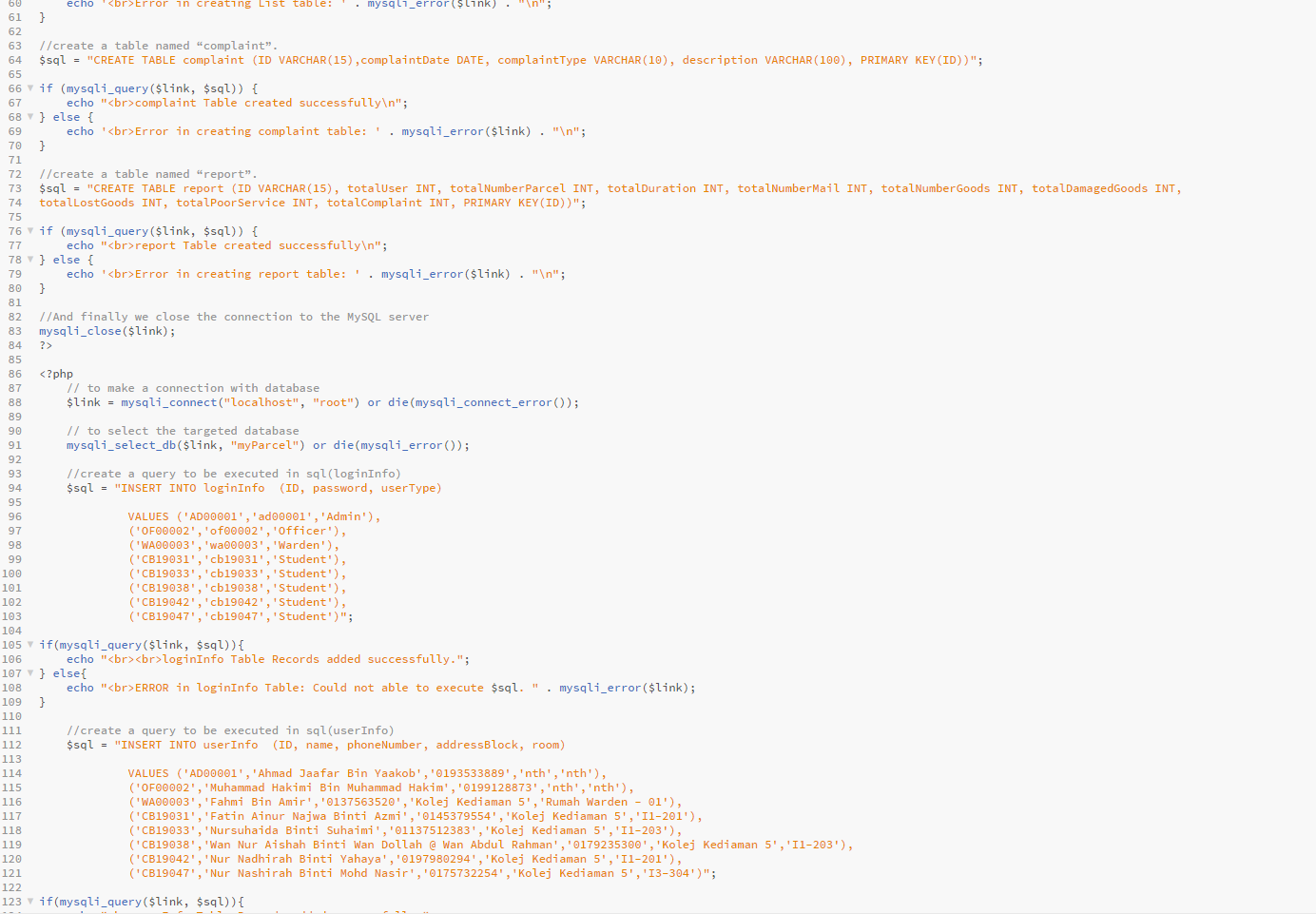The width and height of the screenshot is (1316, 914).
Task: Collapse the else fold at line 78
Action: pyautogui.click(x=30, y=260)
